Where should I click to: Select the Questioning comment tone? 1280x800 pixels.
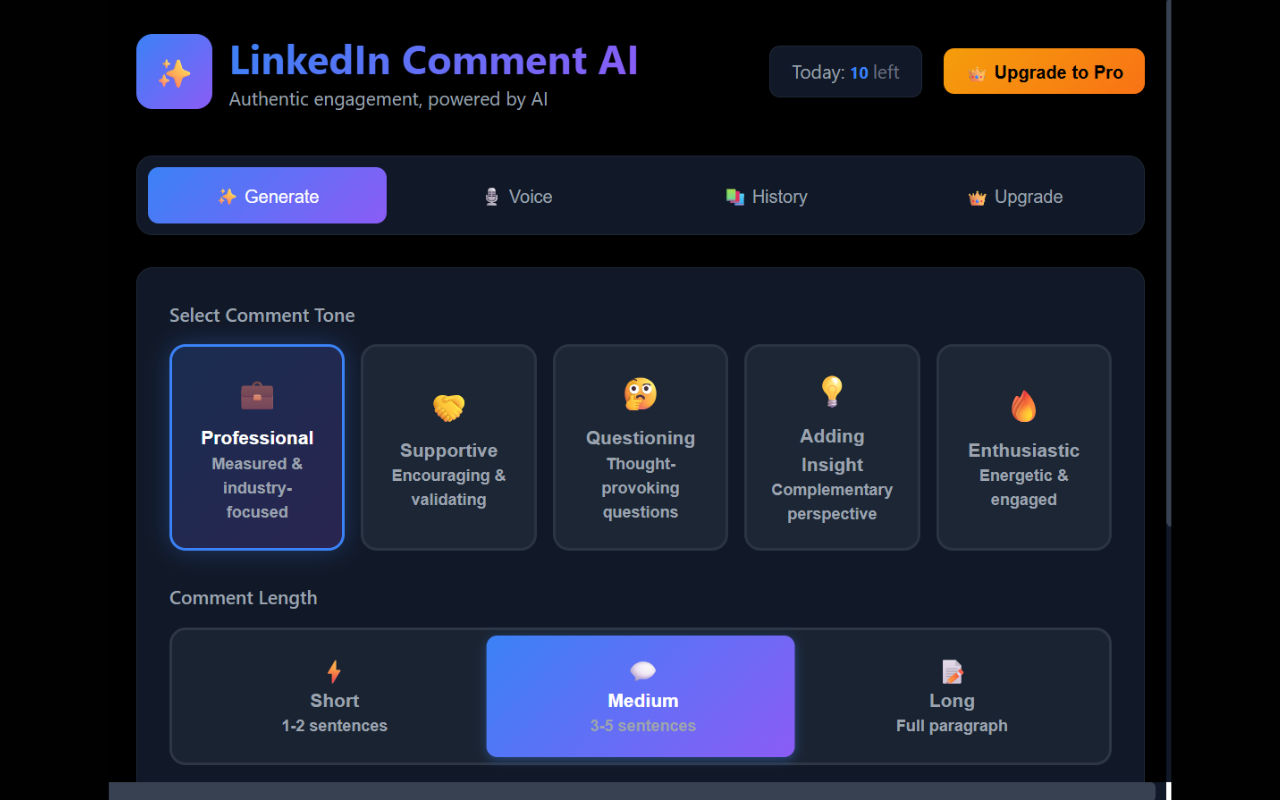click(640, 447)
